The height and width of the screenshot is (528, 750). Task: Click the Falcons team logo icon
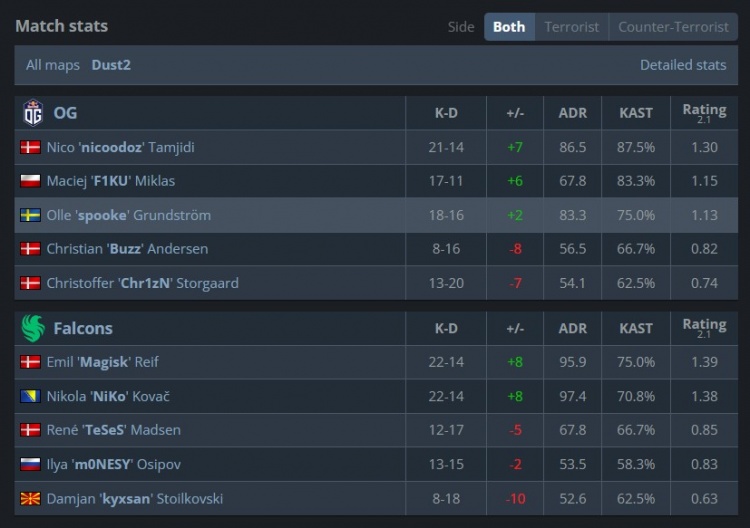tap(33, 328)
